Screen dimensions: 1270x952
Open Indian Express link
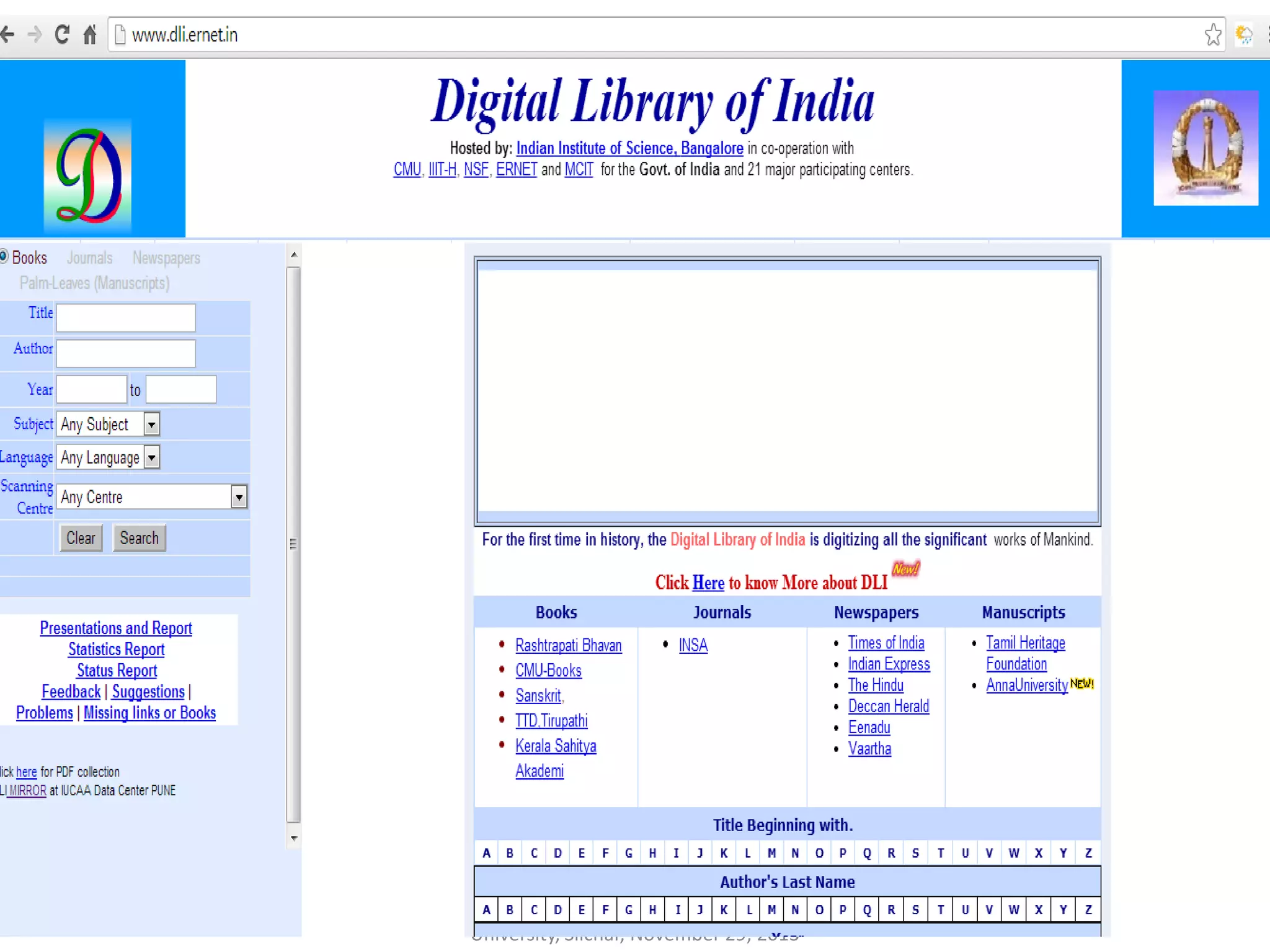pyautogui.click(x=889, y=664)
